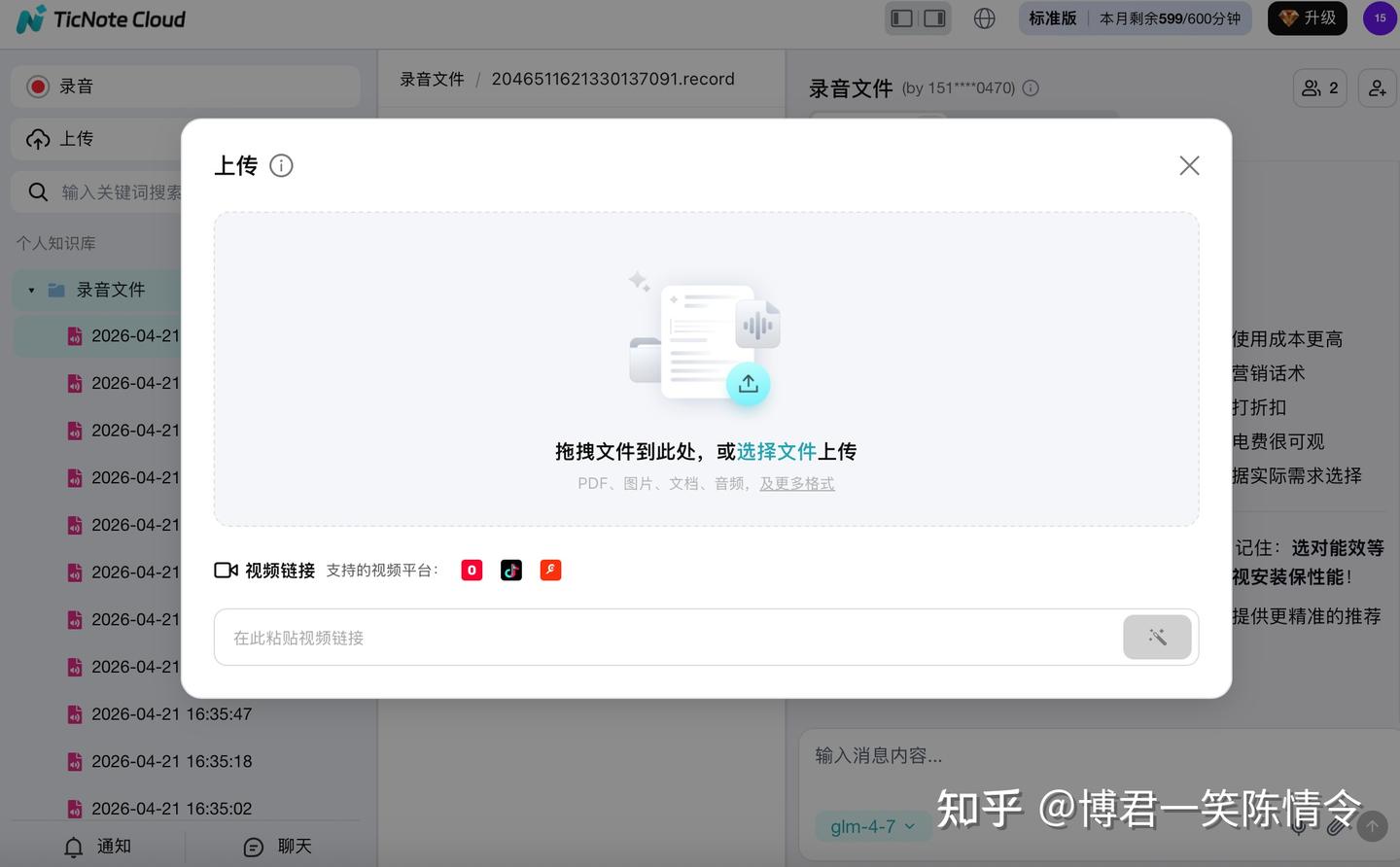The image size is (1400, 867).
Task: Click the chat bubble icon
Action: point(254,848)
